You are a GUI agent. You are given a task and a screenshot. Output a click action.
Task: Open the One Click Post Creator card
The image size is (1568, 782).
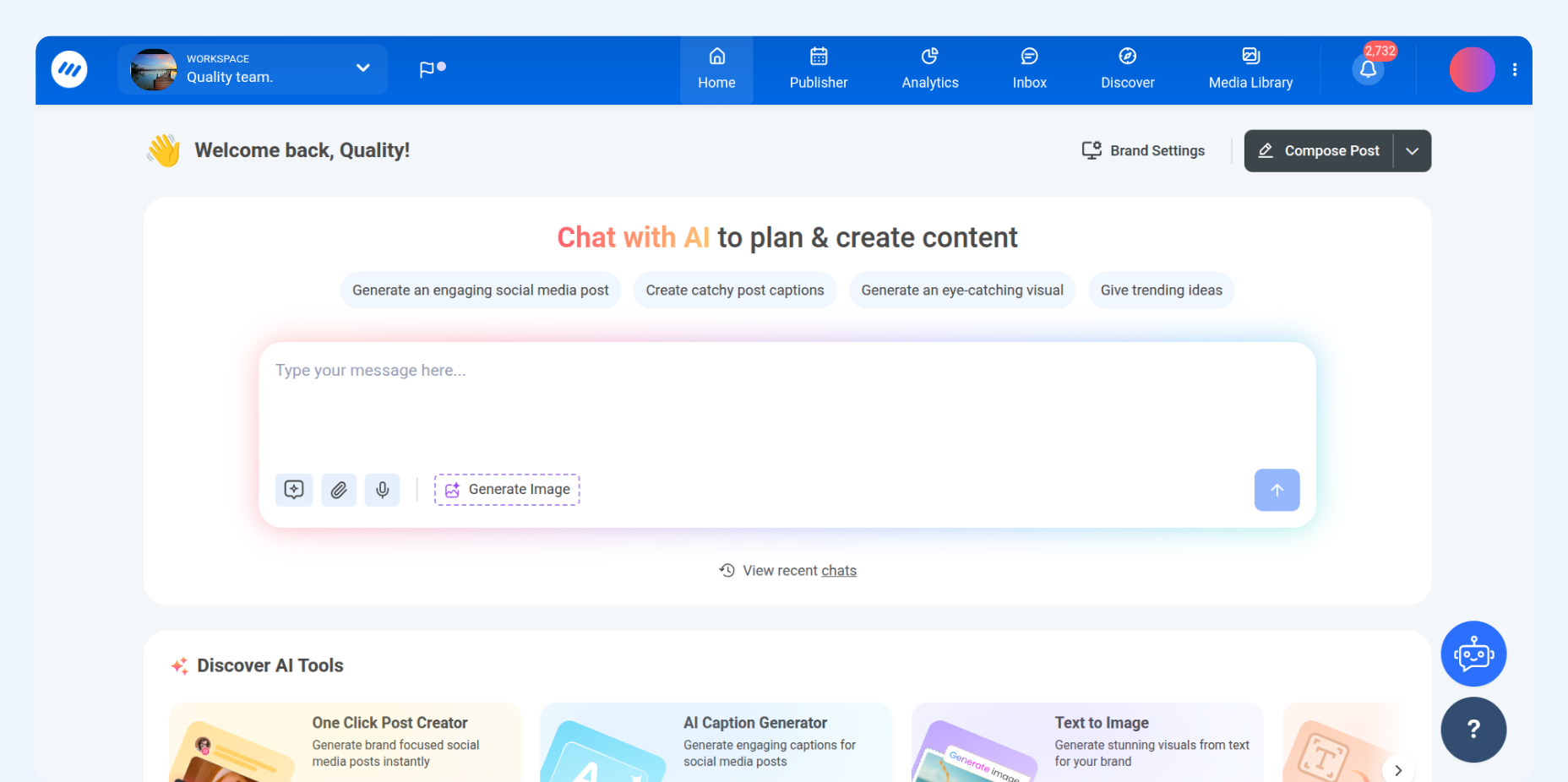point(345,742)
